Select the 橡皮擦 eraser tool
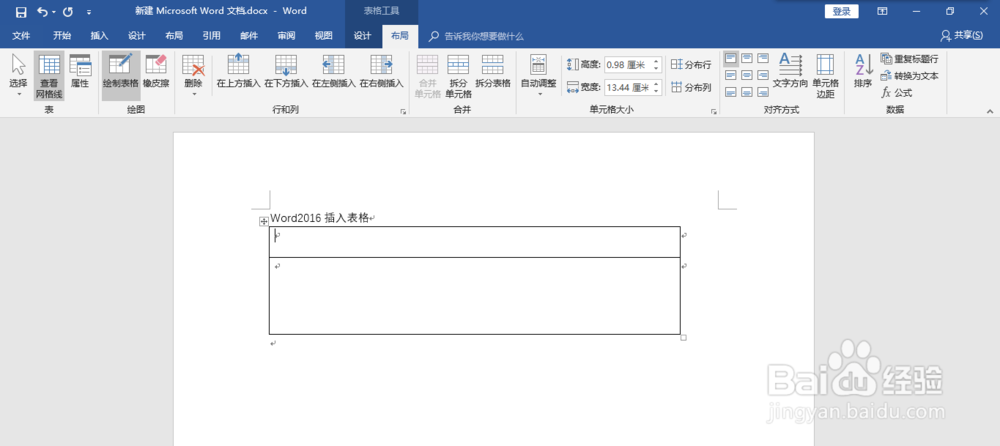Viewport: 1000px width, 446px height. pos(156,71)
